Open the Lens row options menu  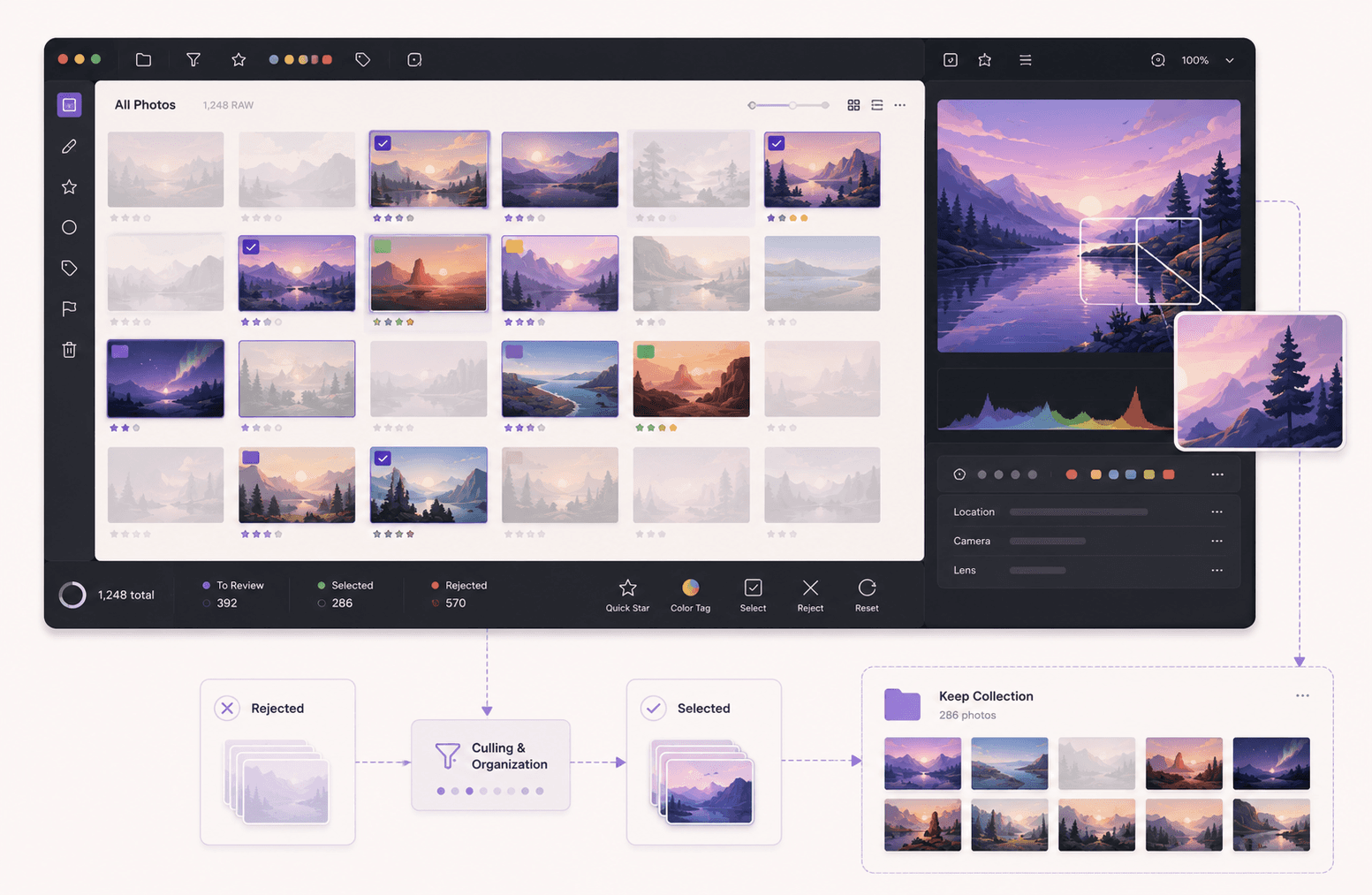1217,570
